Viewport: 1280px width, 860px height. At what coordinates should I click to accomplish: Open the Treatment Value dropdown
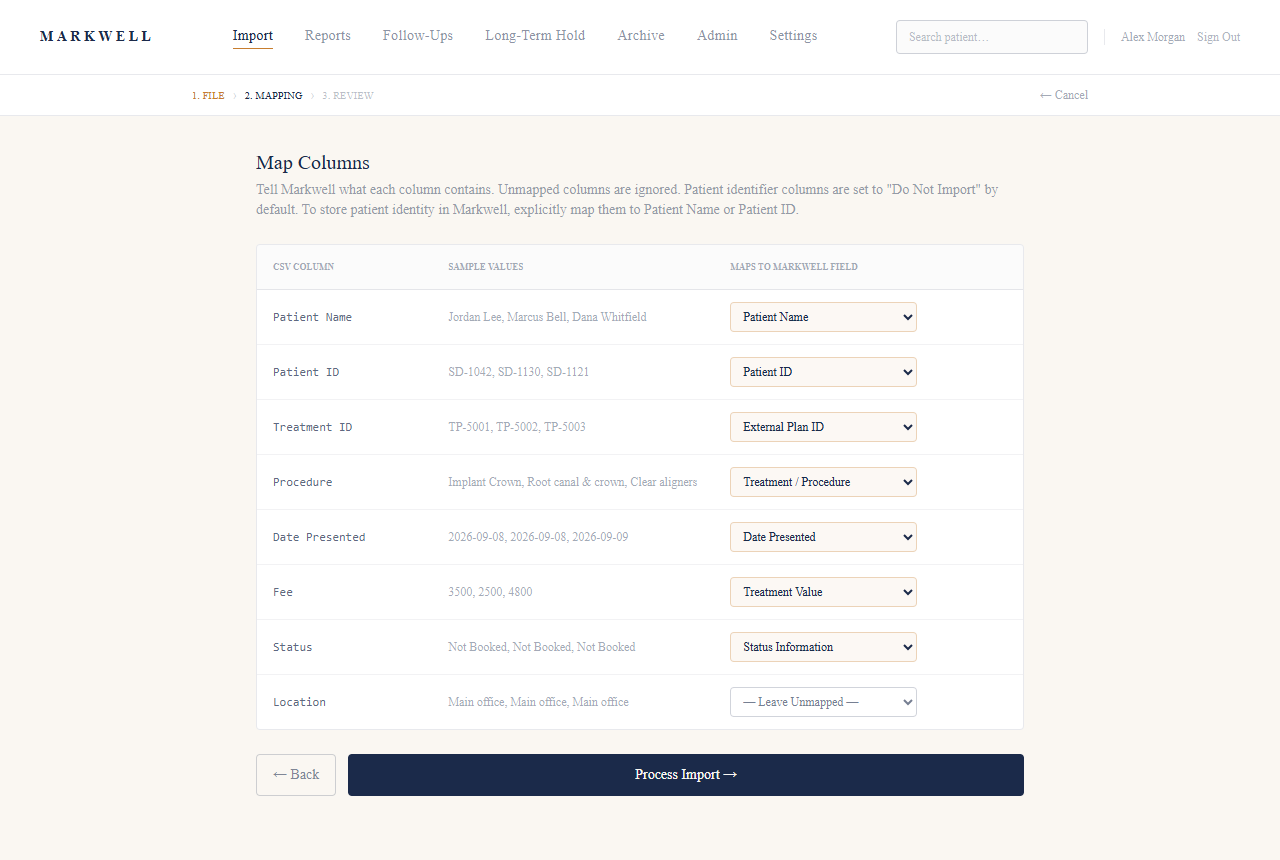click(x=823, y=592)
